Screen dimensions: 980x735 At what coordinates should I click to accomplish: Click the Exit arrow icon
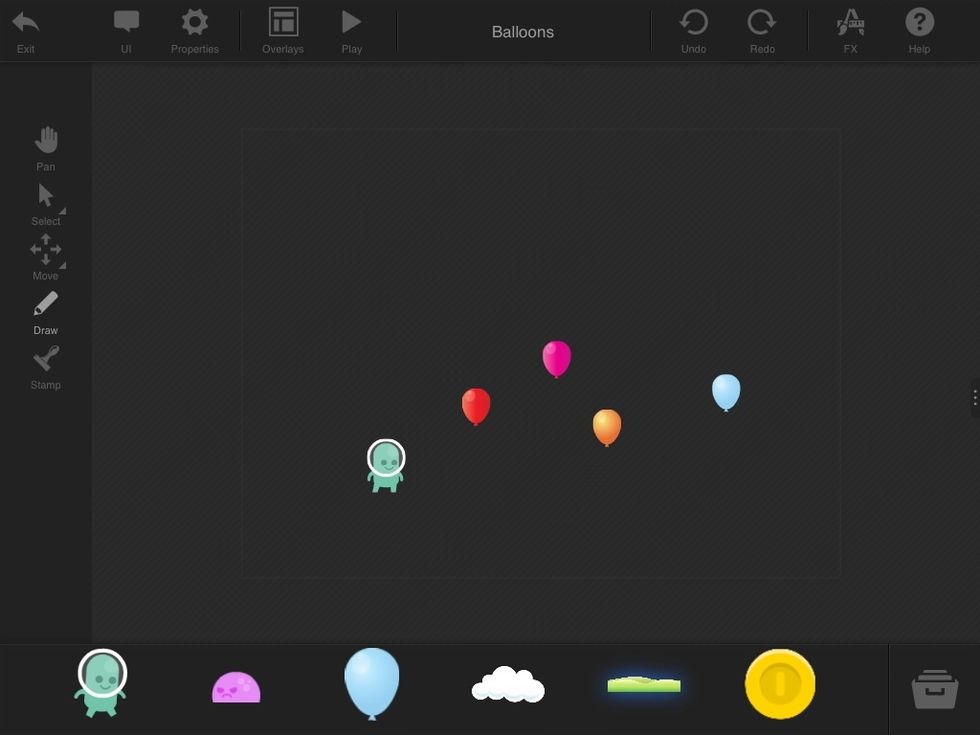[26, 23]
